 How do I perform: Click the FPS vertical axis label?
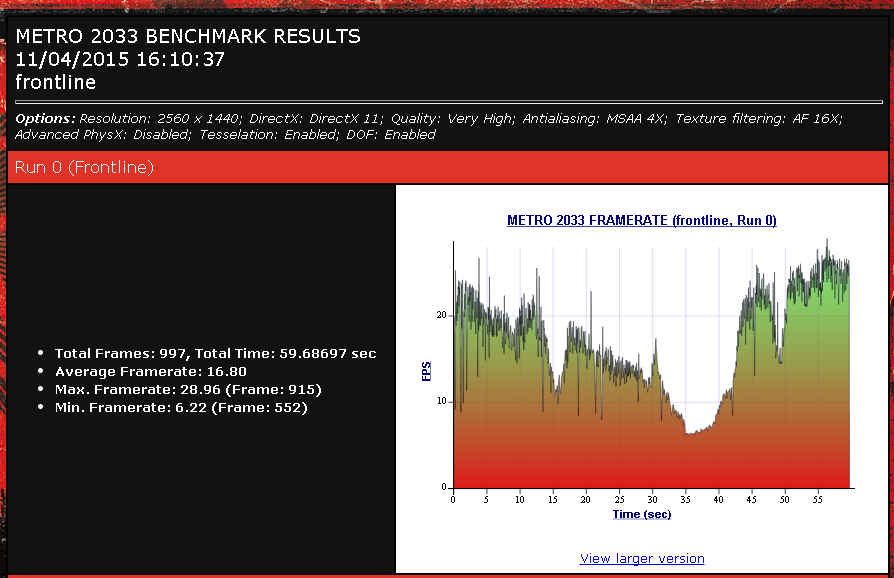(x=426, y=371)
